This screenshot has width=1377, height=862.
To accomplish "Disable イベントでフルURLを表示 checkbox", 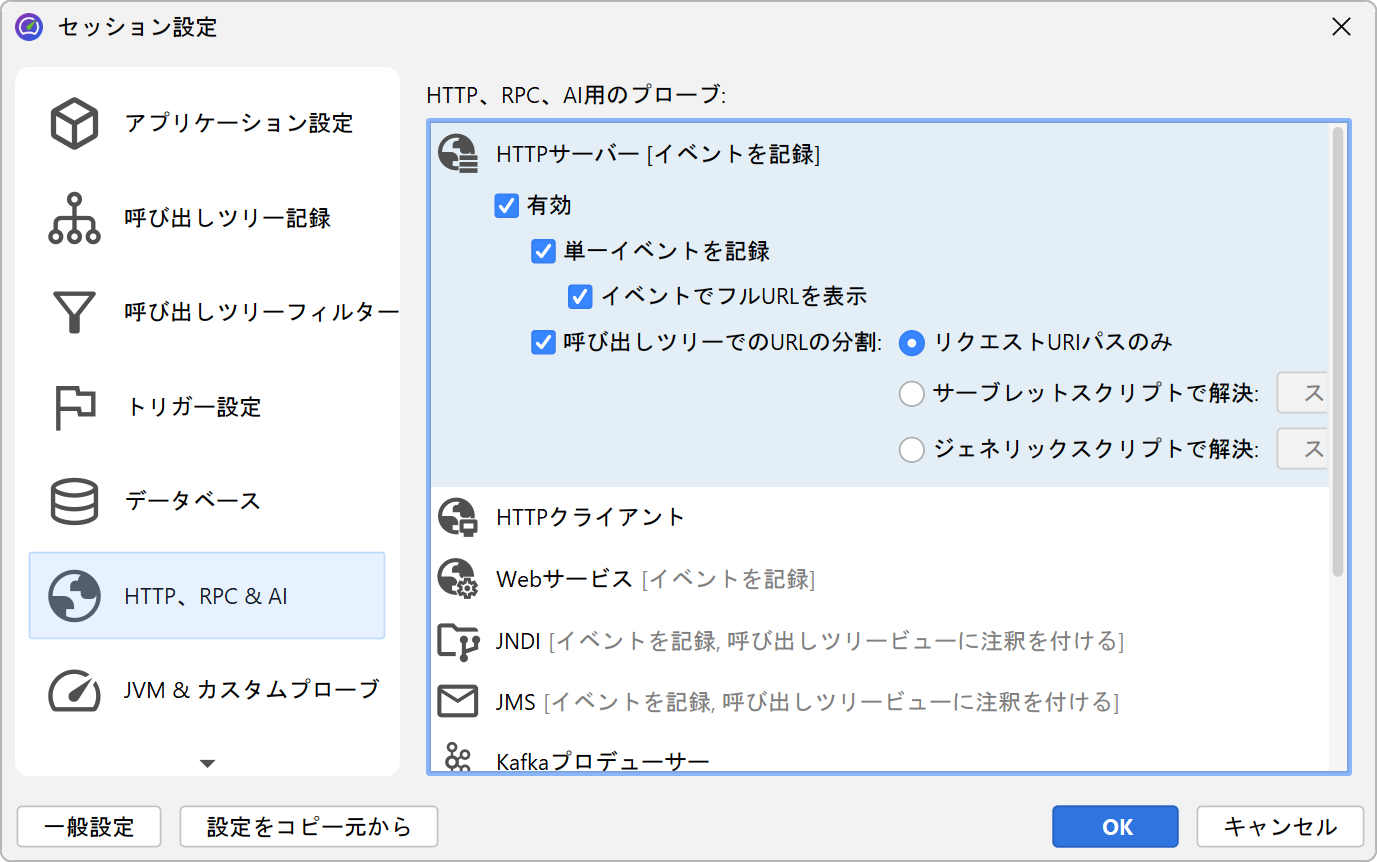I will [580, 296].
